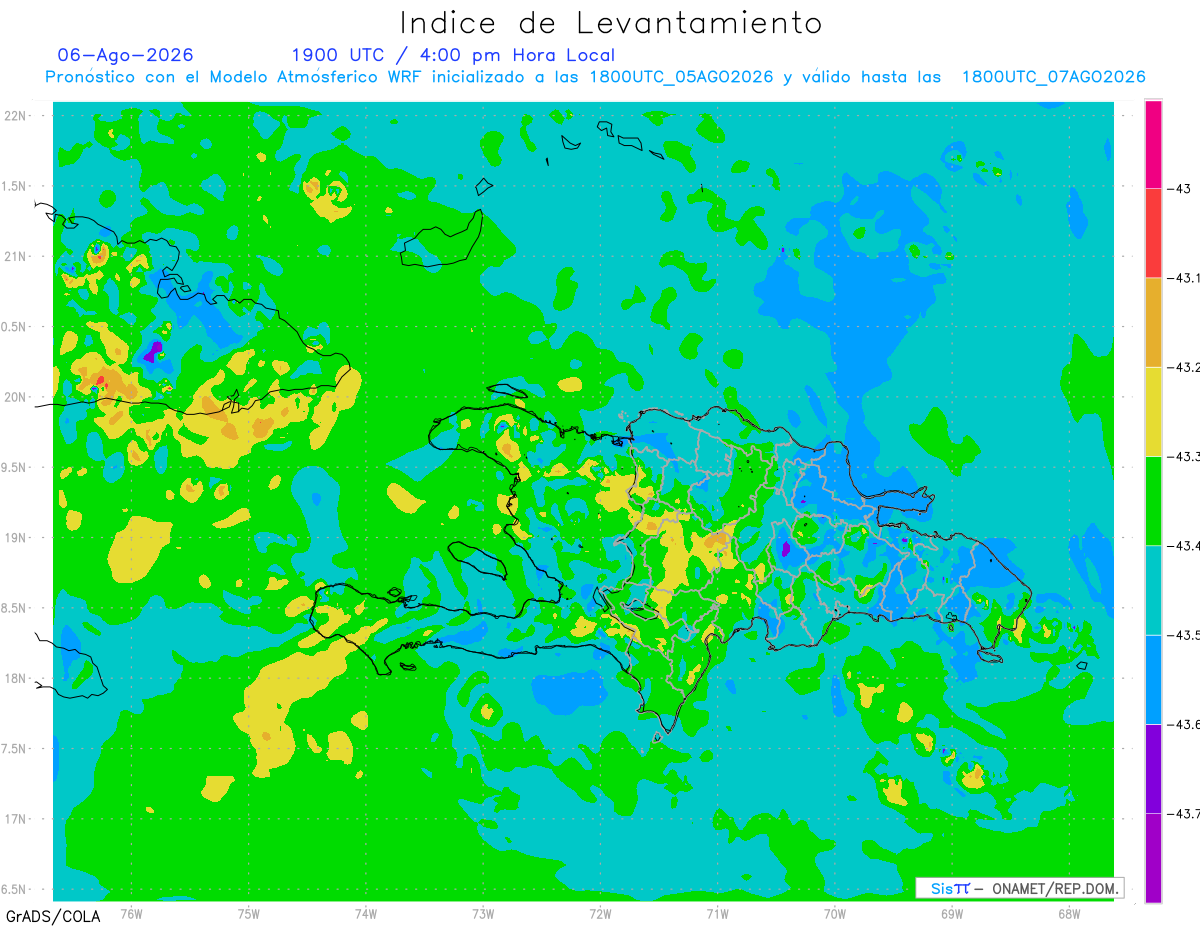
Task: Select the magenta swatch on the color bar
Action: [1153, 144]
